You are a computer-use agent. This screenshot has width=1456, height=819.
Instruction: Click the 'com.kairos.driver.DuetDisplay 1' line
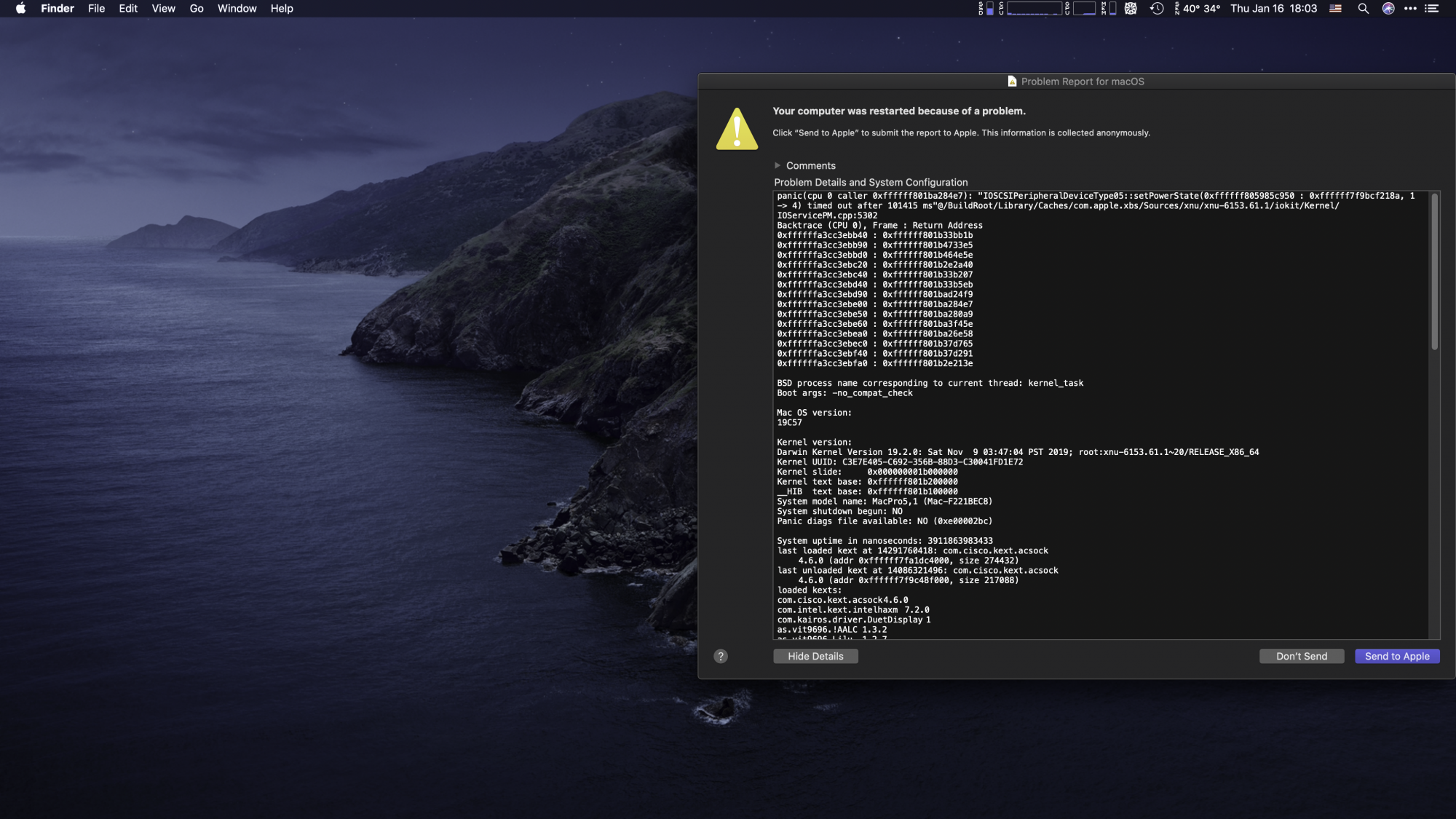pos(854,620)
